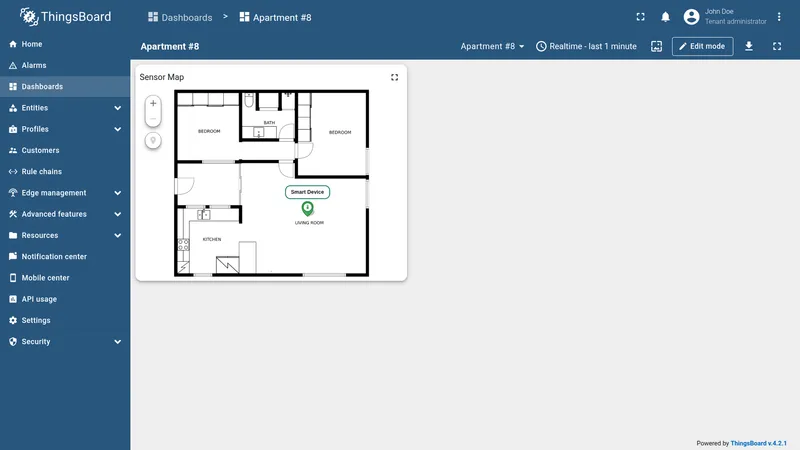Click the export dashboard download icon
This screenshot has height=450, width=800.
(x=749, y=46)
